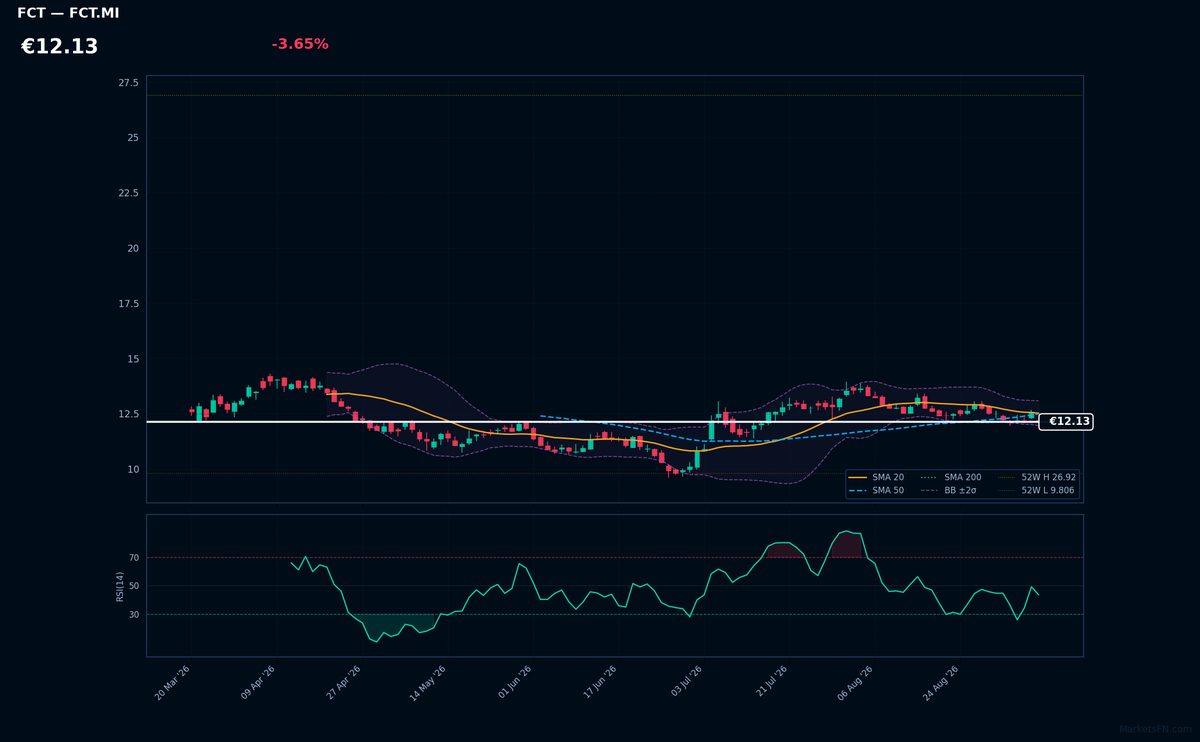Click the 10 price axis label
Screen dimensions: 1200x742
click(133, 470)
